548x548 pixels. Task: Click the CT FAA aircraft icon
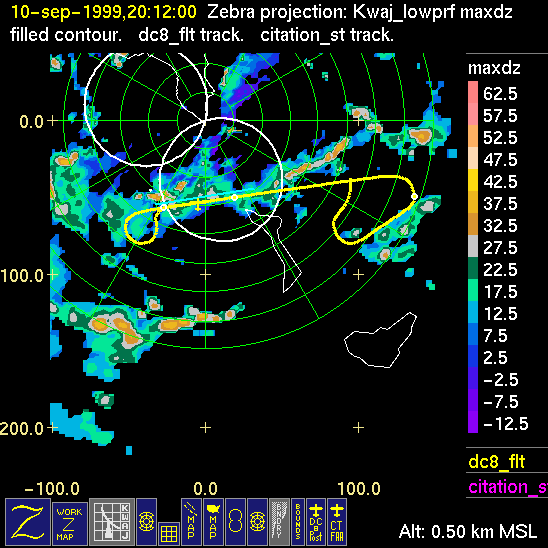click(x=337, y=522)
